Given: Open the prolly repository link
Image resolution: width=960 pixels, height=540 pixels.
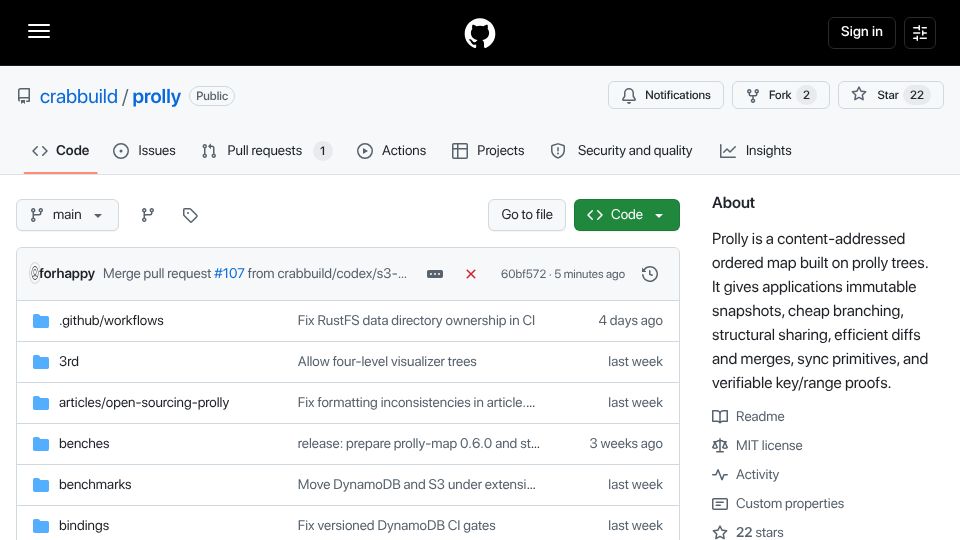Looking at the screenshot, I should pos(156,97).
